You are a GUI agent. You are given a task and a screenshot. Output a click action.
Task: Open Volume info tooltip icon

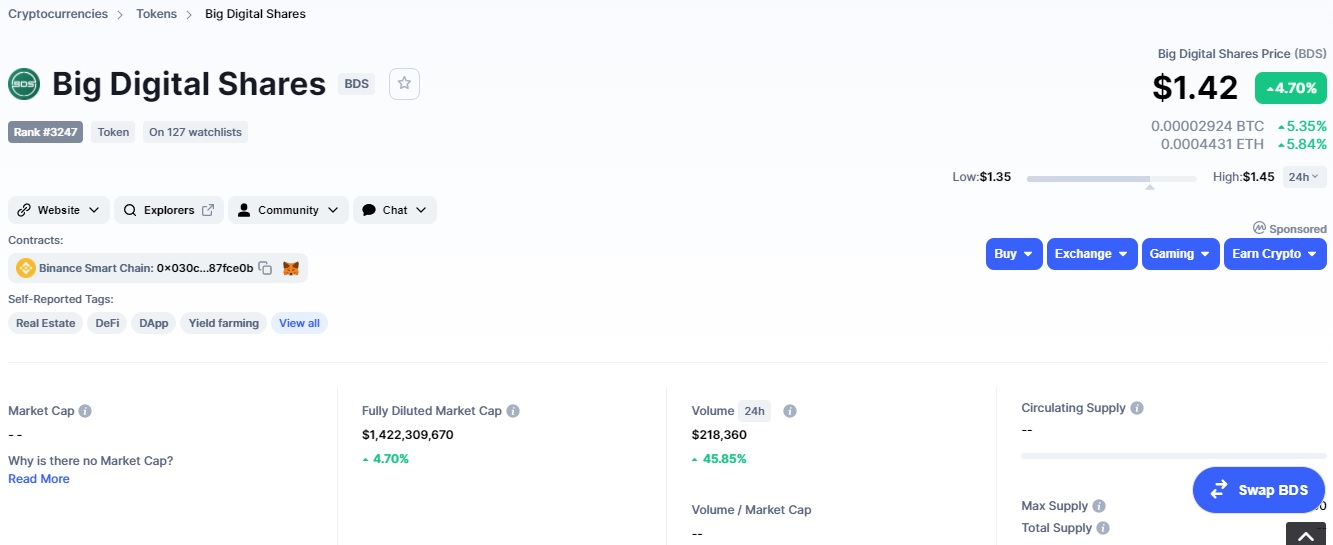790,411
